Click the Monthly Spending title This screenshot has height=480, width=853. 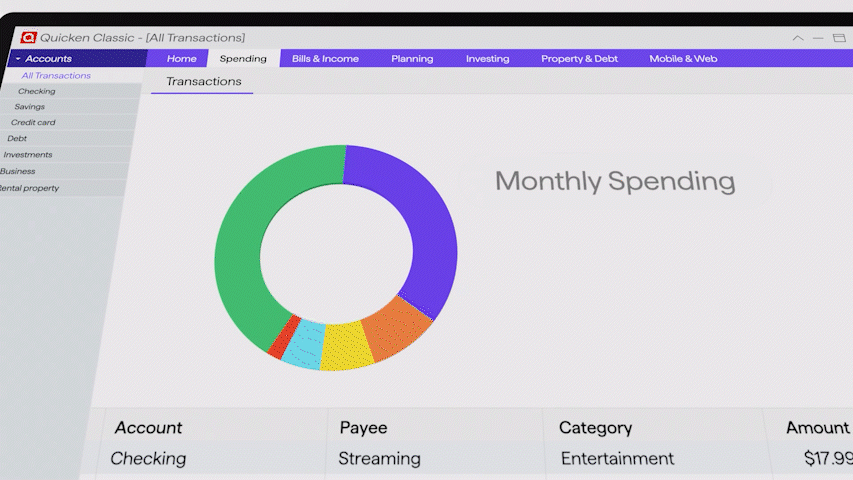615,181
